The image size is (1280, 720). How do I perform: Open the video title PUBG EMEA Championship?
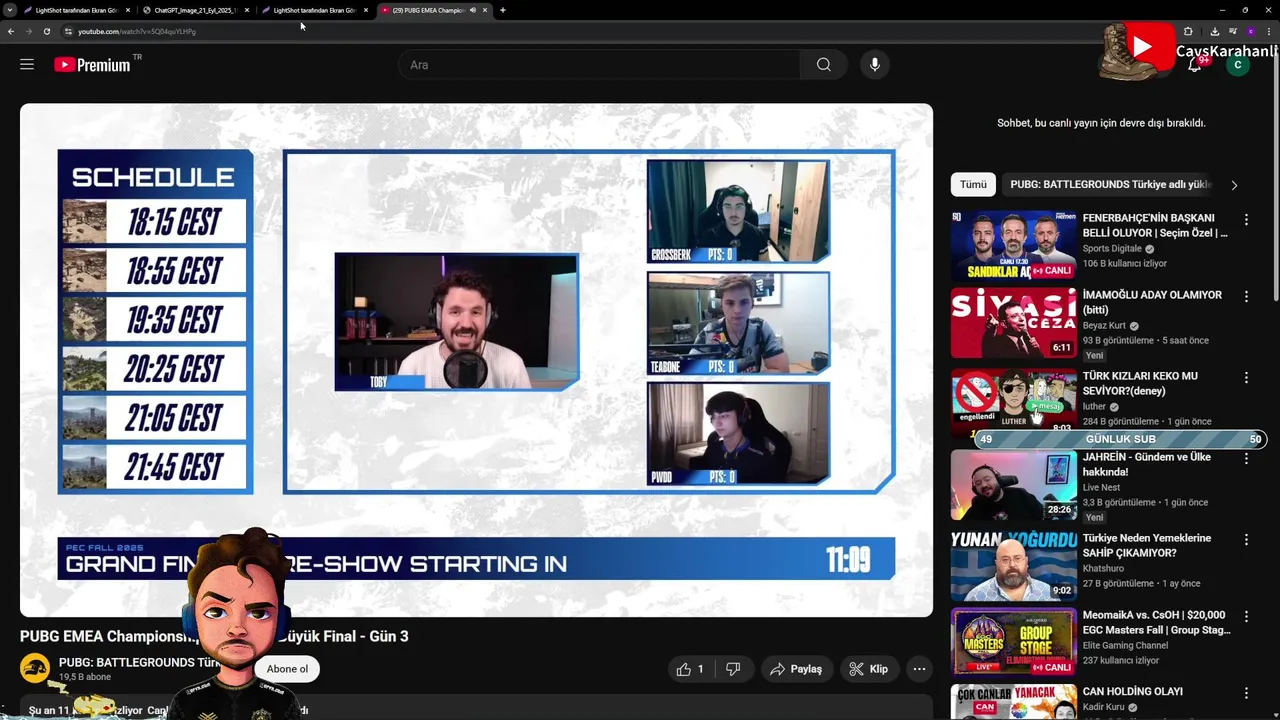coord(214,636)
